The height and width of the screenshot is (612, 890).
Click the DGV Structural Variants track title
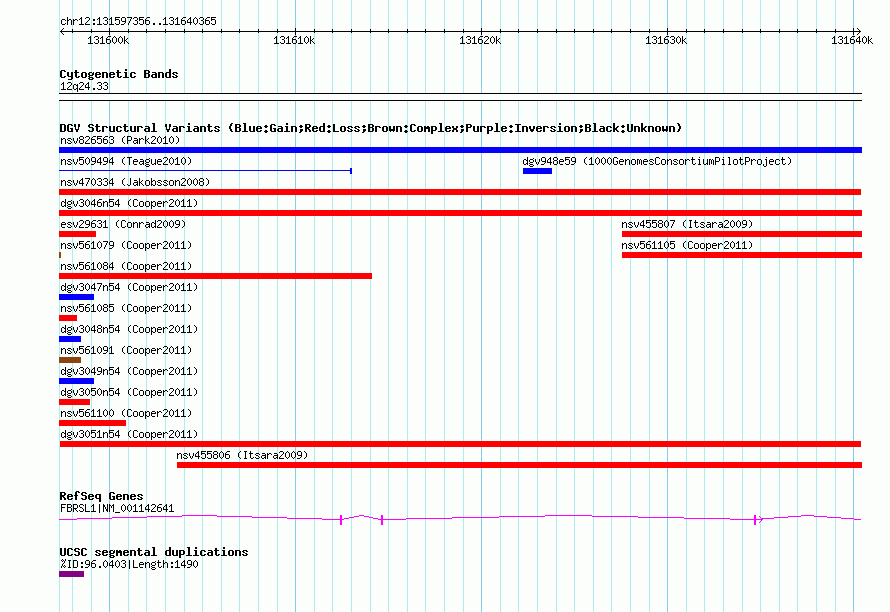tap(371, 128)
